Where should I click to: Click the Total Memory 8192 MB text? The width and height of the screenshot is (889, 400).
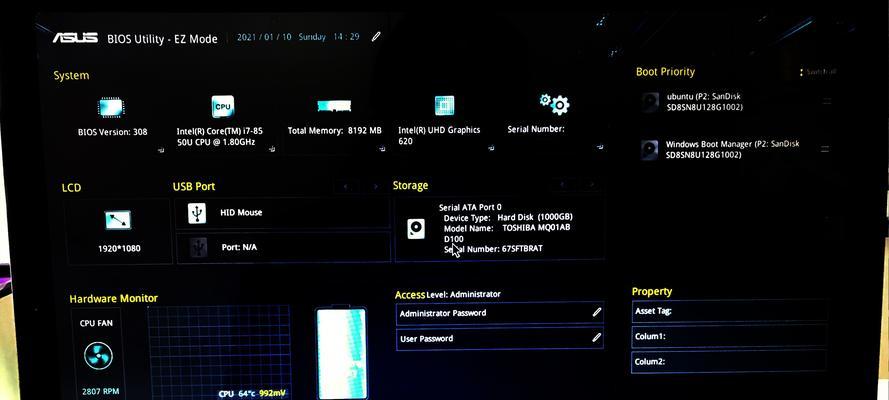pyautogui.click(x=335, y=130)
